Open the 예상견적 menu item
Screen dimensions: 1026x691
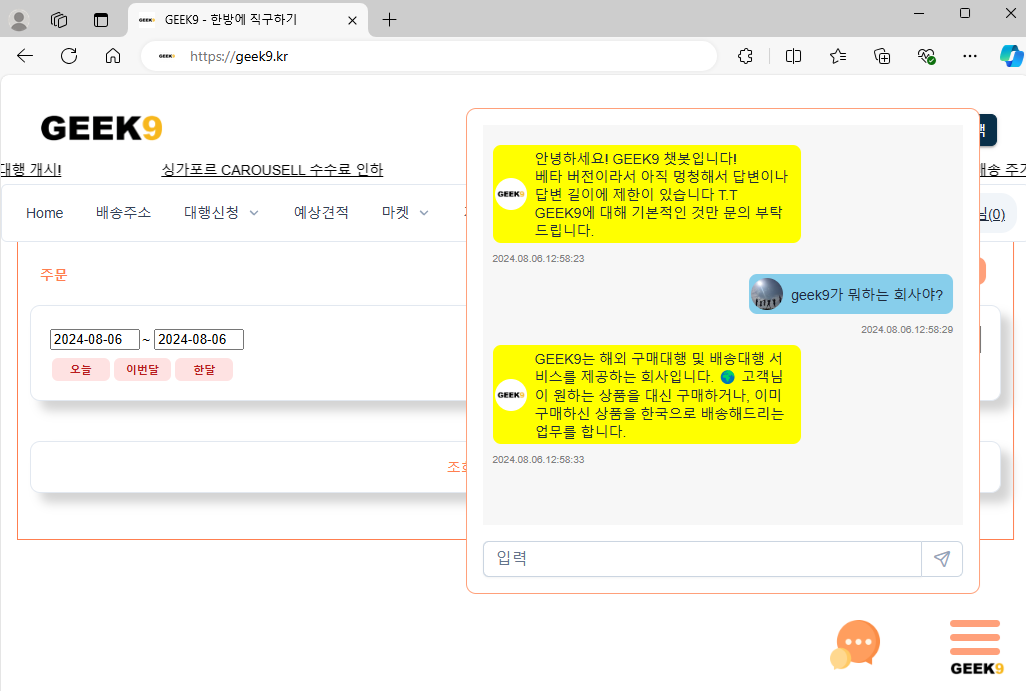(321, 213)
